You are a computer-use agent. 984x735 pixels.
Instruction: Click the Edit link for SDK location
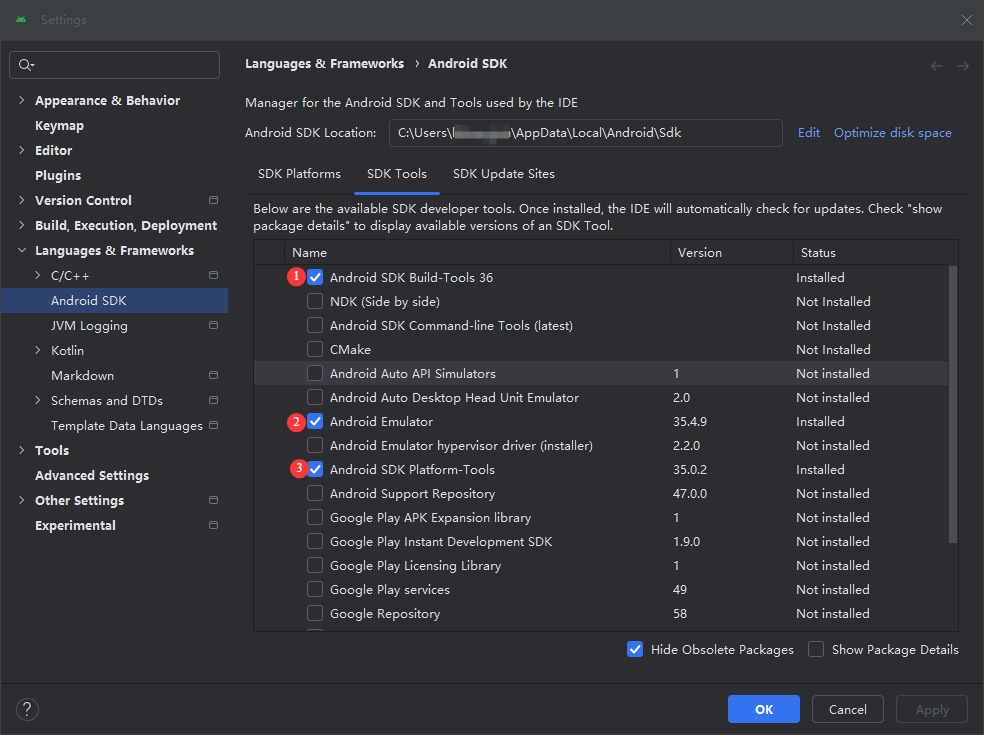(808, 132)
